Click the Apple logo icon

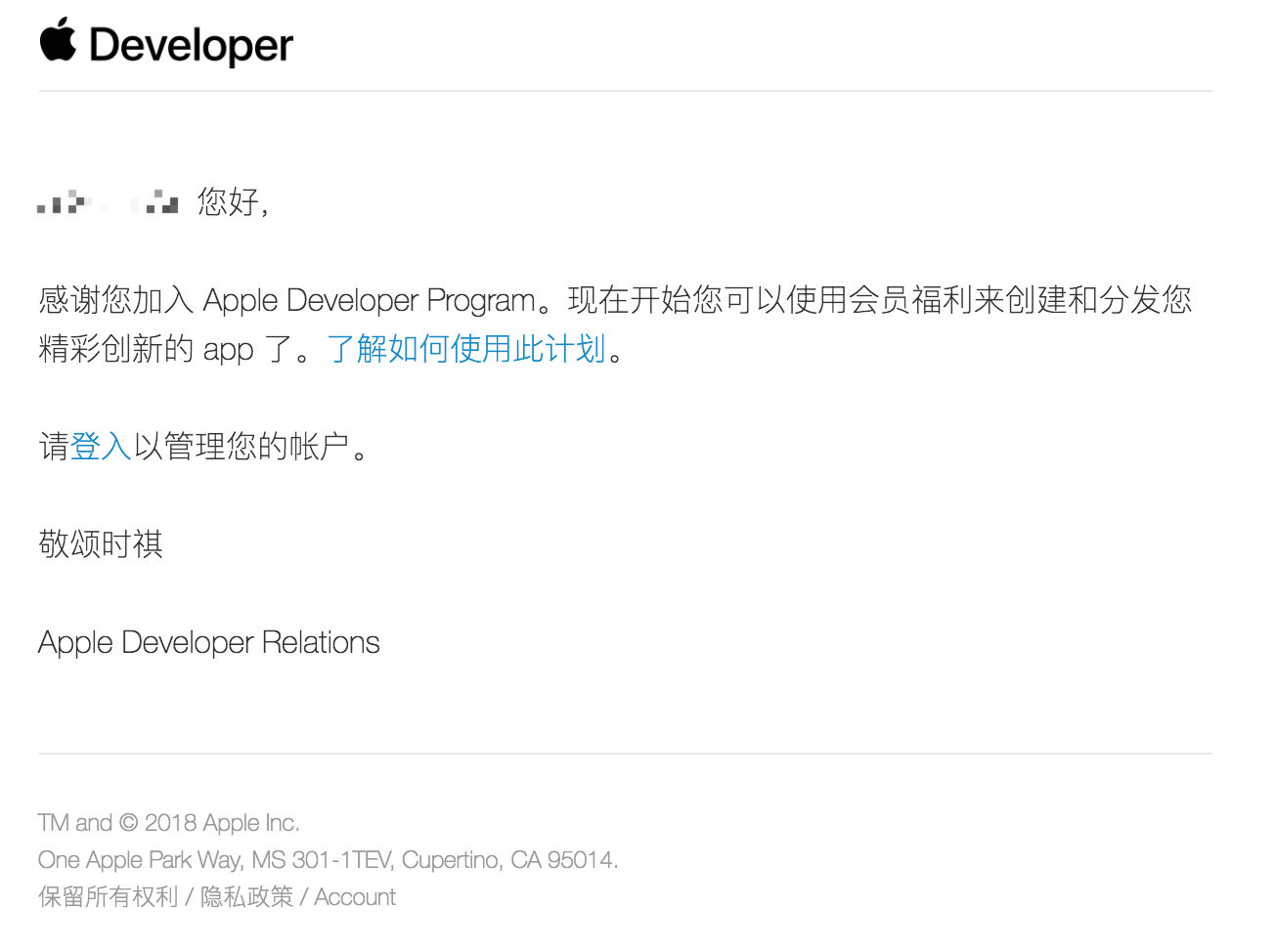[x=58, y=40]
